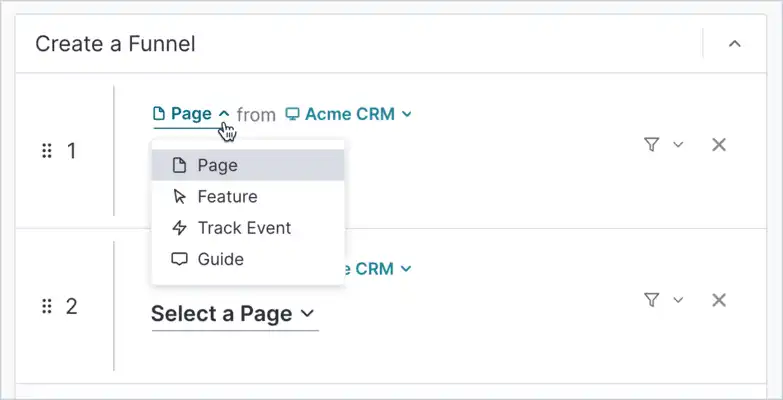
Task: Expand the filter chevron on step 2
Action: pyautogui.click(x=678, y=300)
